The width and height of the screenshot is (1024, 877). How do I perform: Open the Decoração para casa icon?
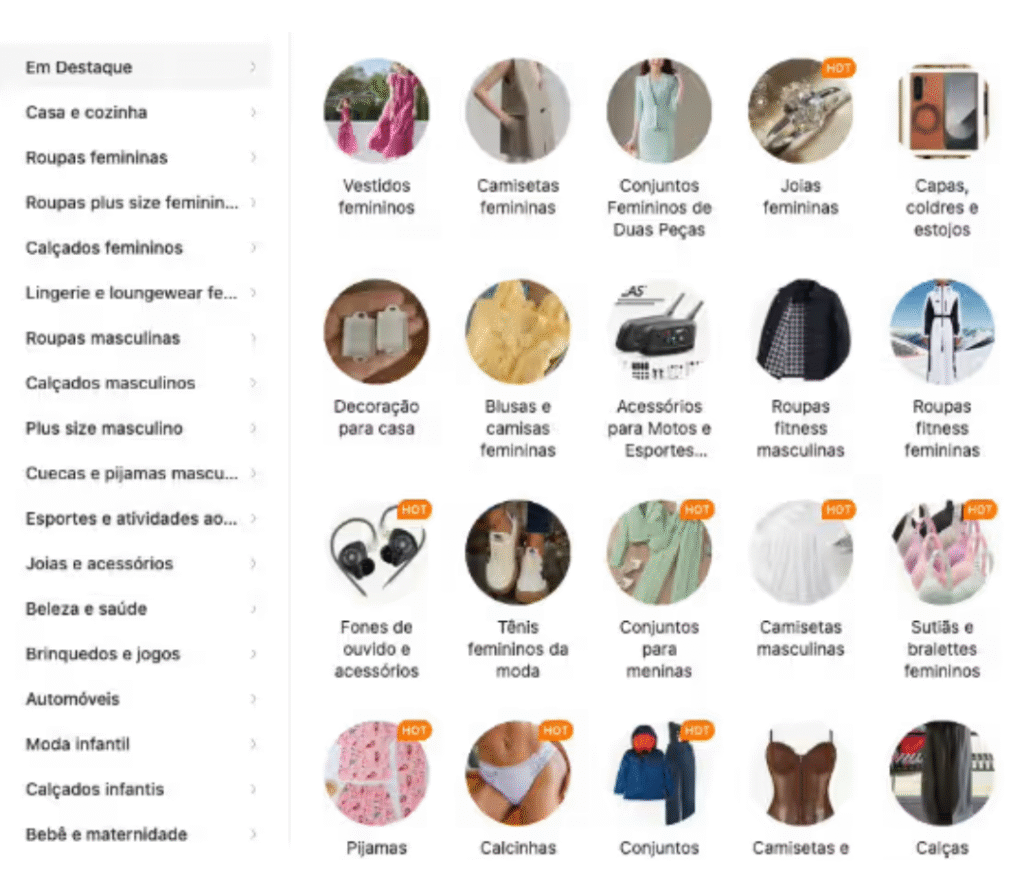pyautogui.click(x=376, y=331)
